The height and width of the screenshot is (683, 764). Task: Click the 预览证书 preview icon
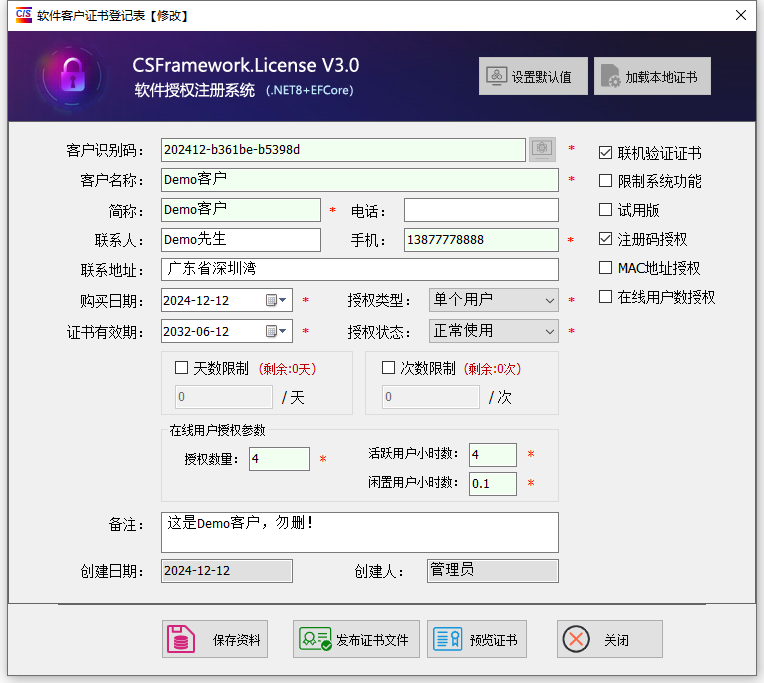(448, 639)
